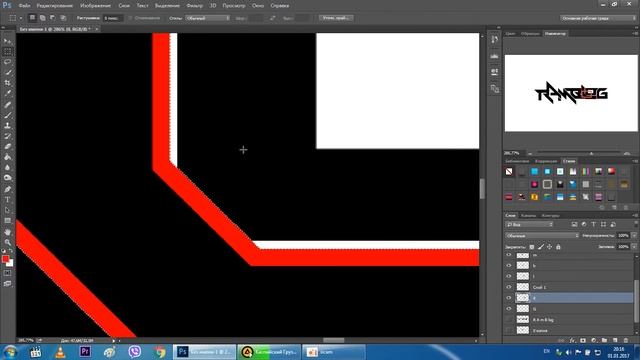
Task: Select the Crop tool
Action: tap(7, 83)
